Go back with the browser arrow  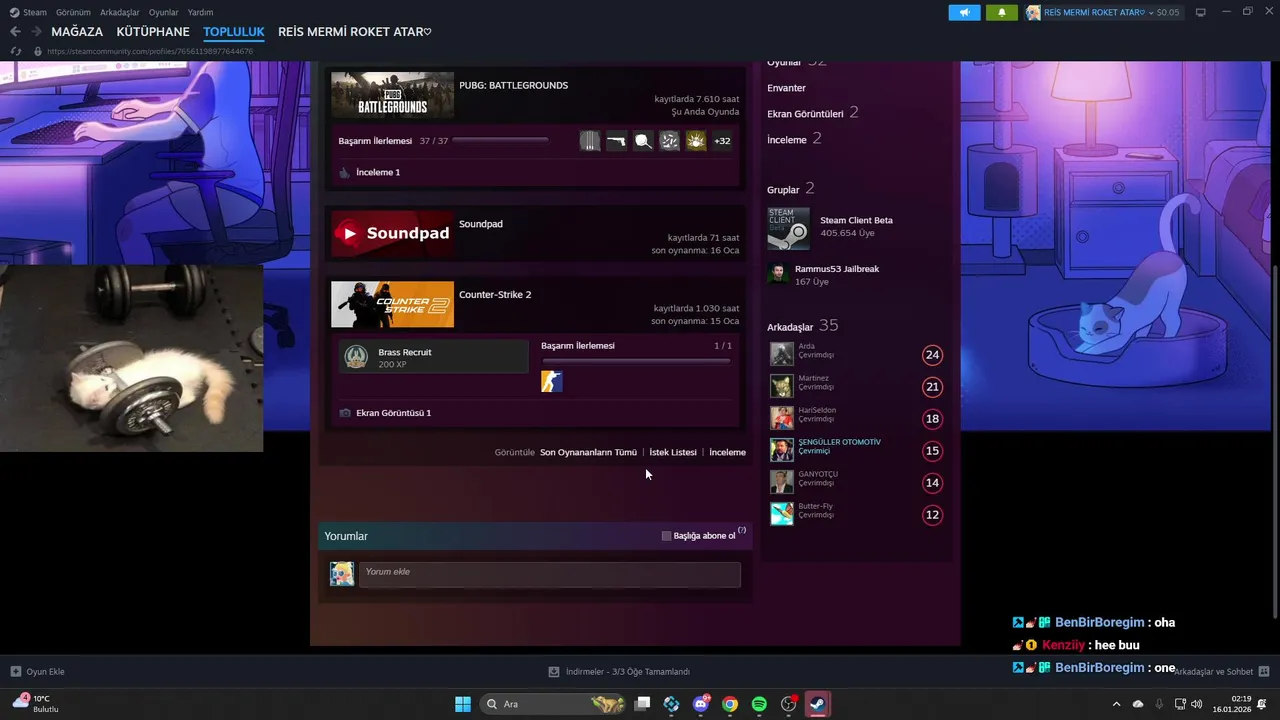pos(15,32)
